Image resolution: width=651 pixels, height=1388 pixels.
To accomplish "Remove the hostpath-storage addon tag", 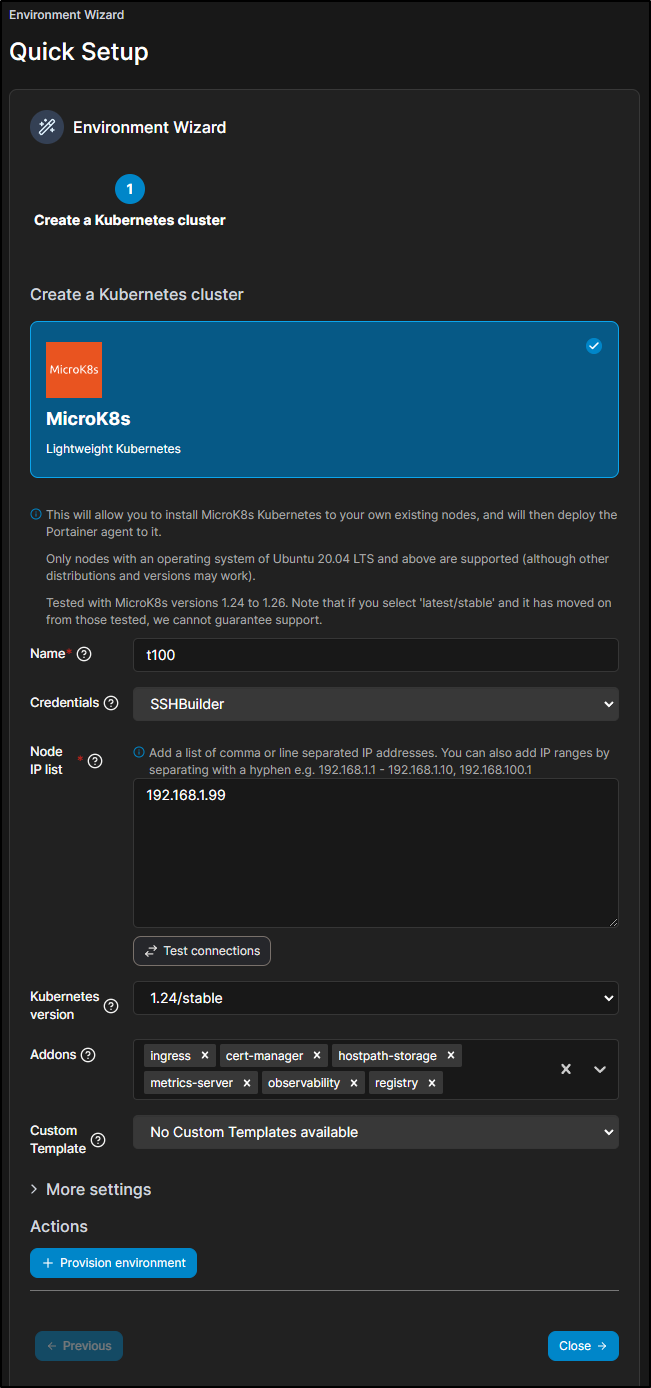I will point(451,1055).
